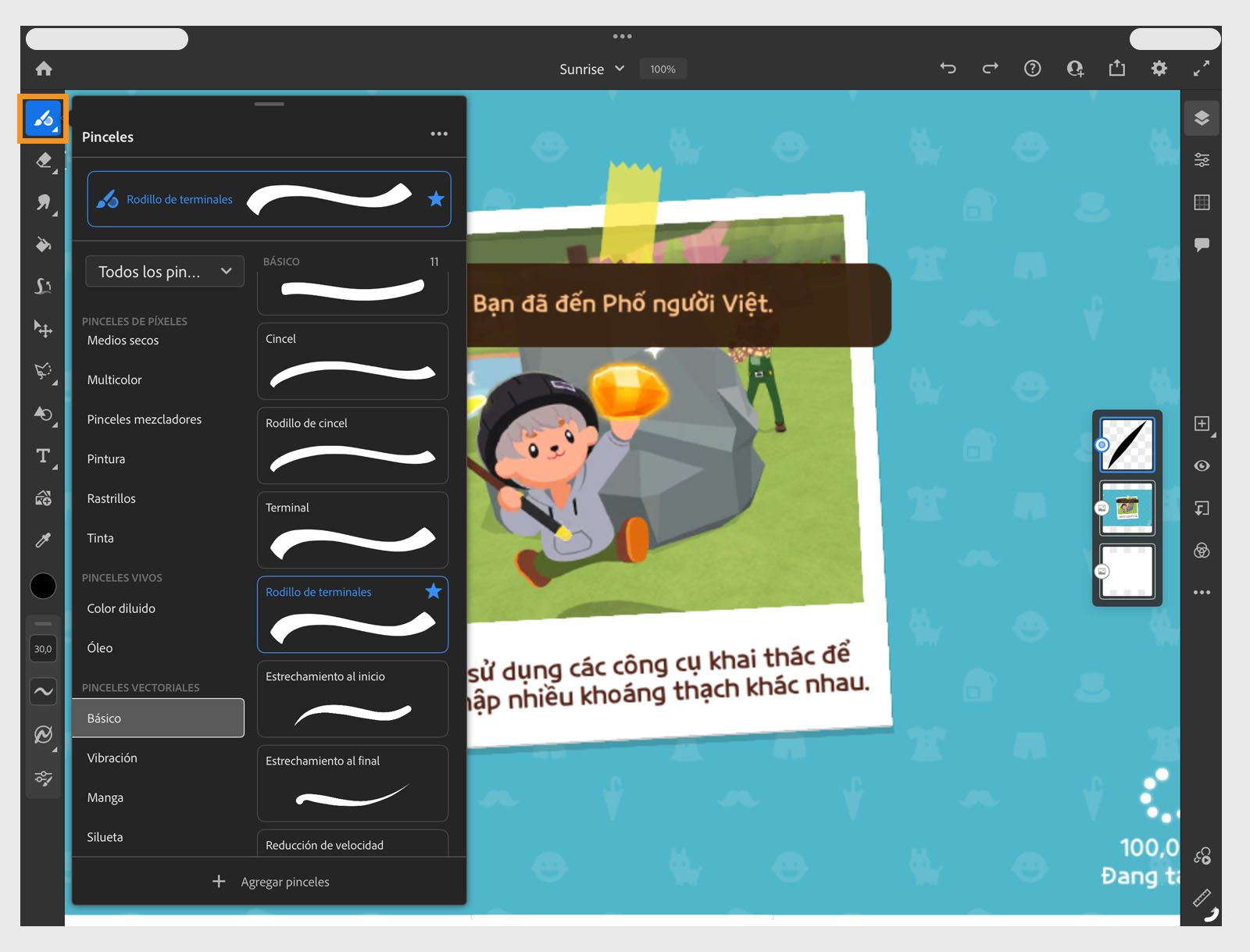
Task: Select the Básico vector category
Action: (x=159, y=718)
